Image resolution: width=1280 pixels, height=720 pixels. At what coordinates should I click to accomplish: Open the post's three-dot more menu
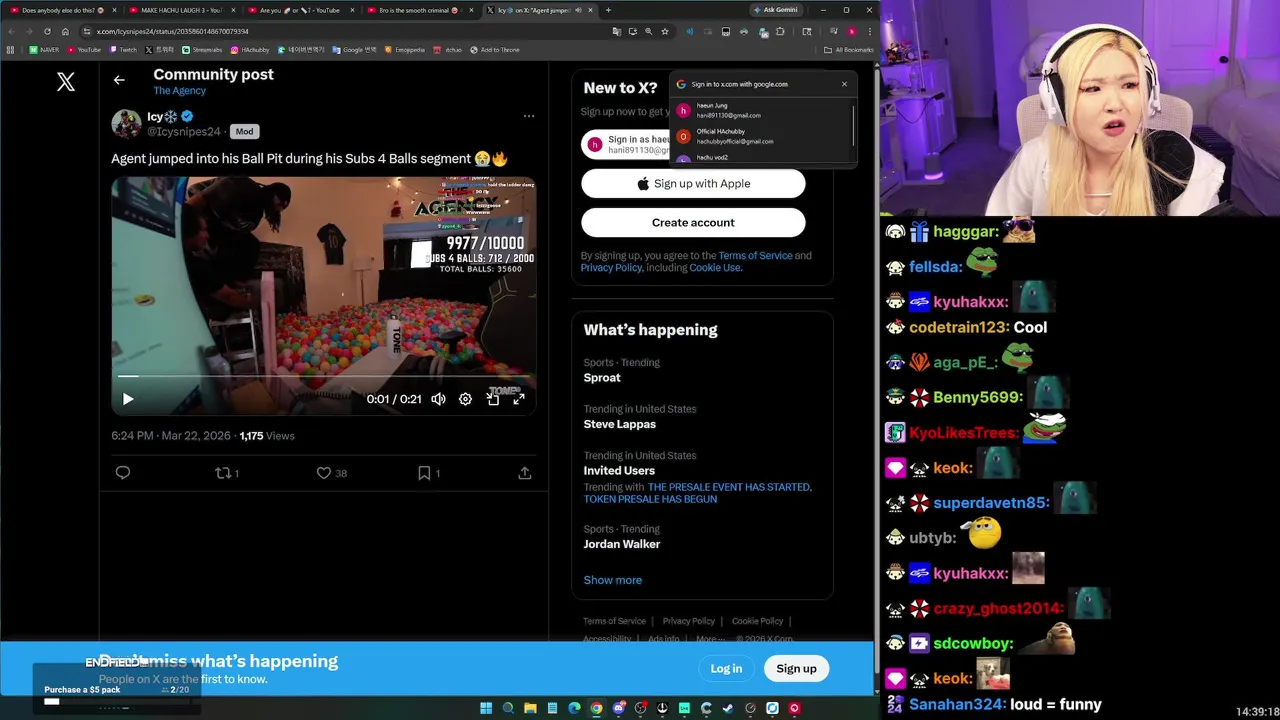[529, 116]
